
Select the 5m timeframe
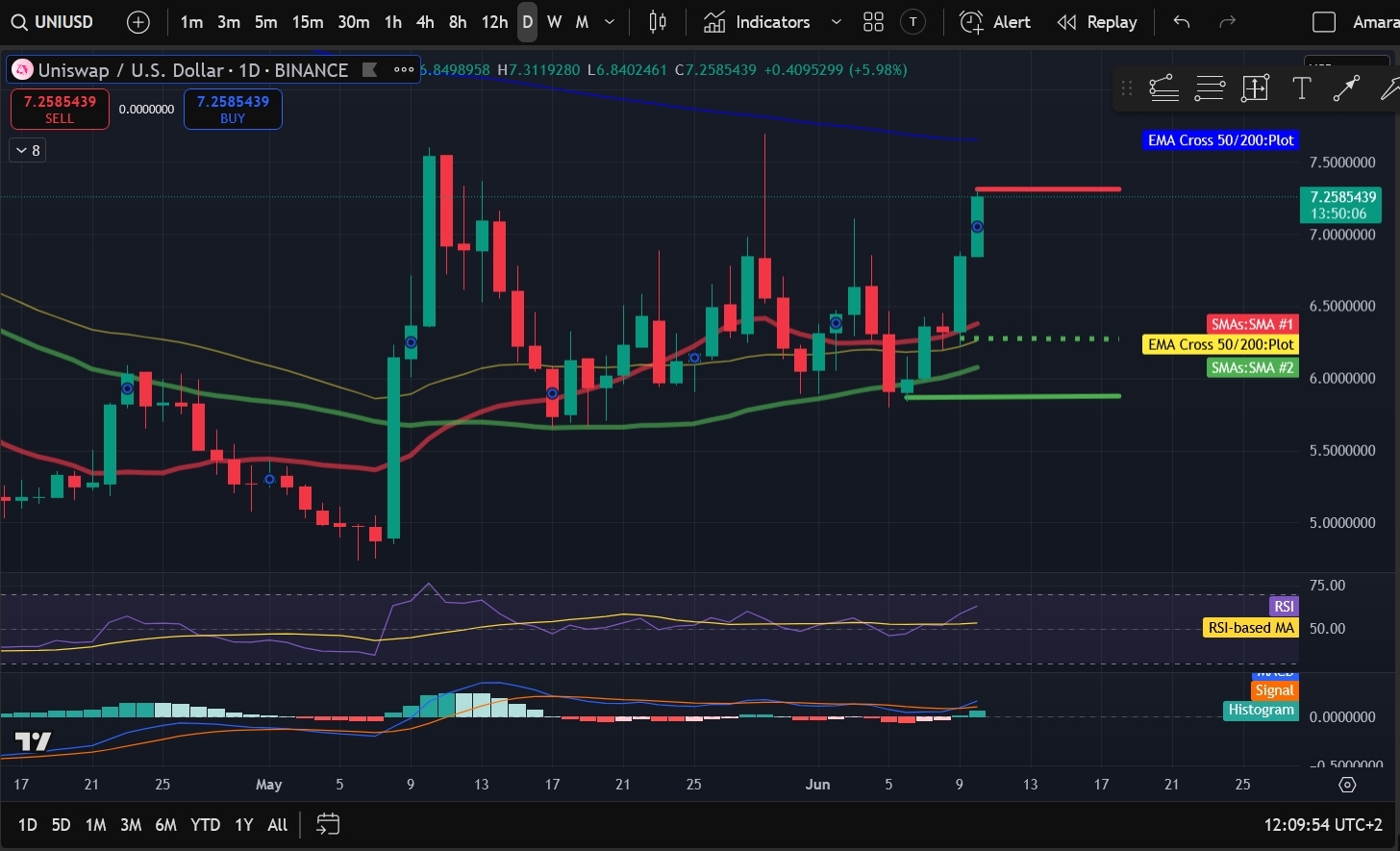(x=266, y=22)
